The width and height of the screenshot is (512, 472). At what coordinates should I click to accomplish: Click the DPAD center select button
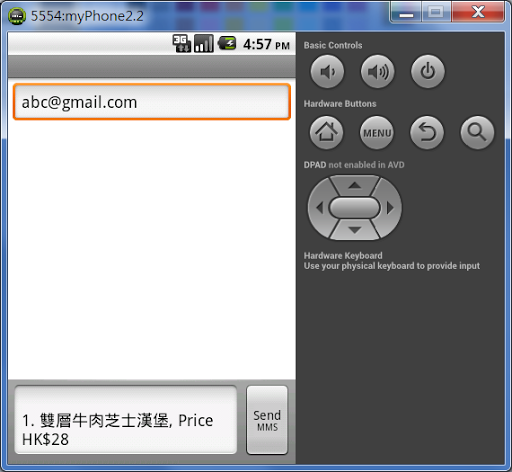[355, 208]
